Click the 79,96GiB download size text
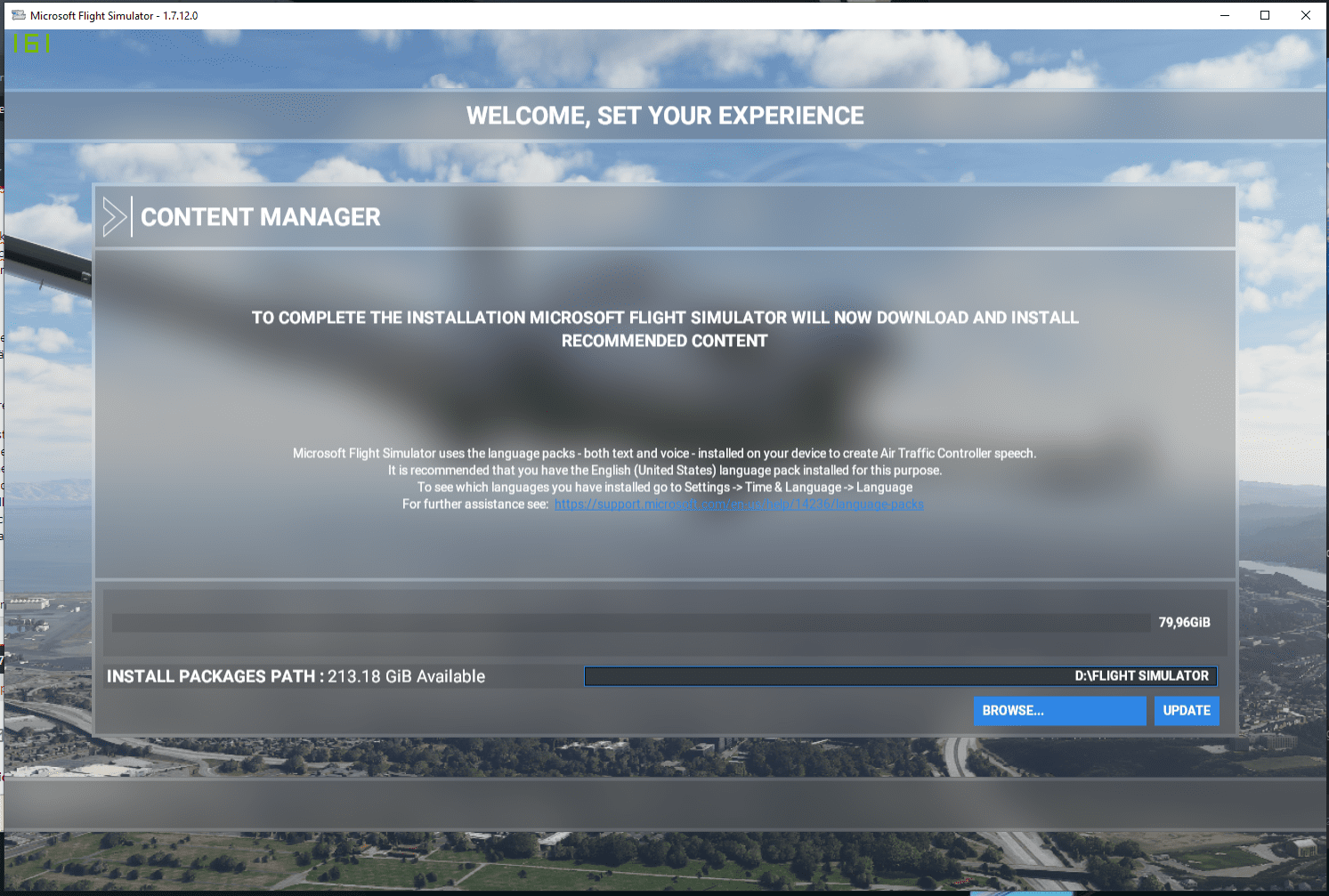The height and width of the screenshot is (896, 1329). pyautogui.click(x=1184, y=623)
